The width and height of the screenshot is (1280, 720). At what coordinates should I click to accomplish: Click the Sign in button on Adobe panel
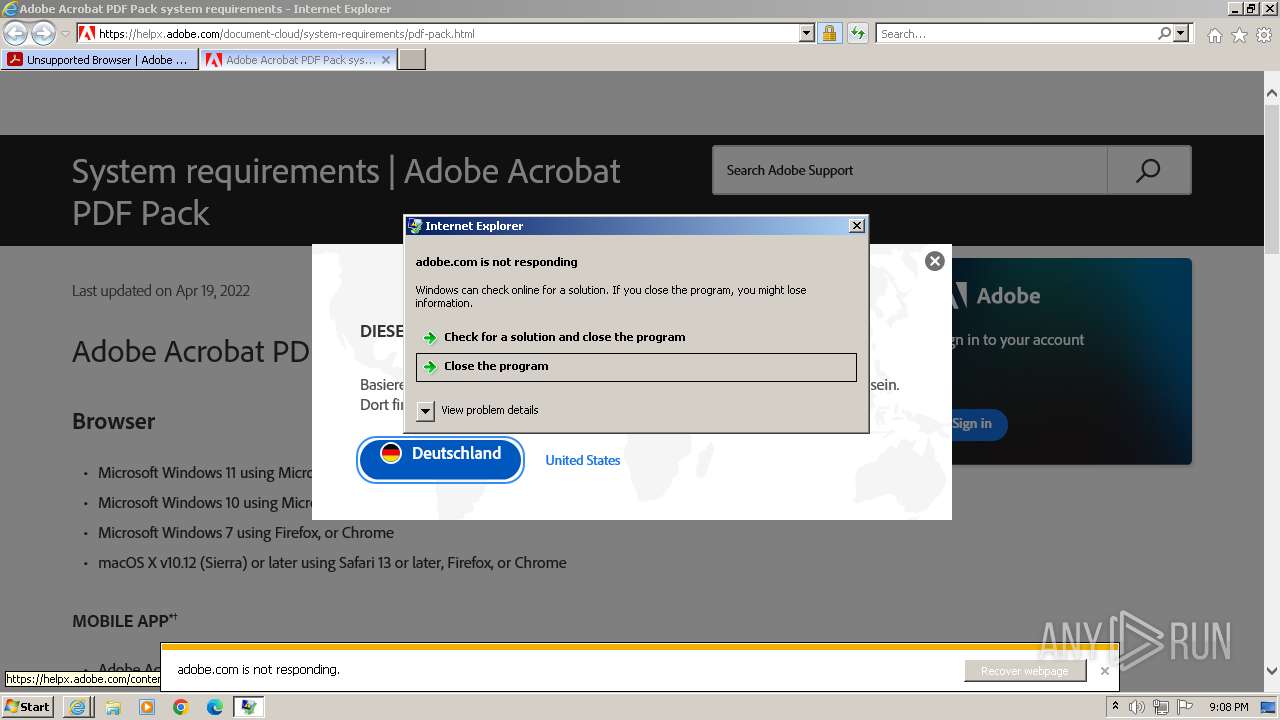click(972, 424)
